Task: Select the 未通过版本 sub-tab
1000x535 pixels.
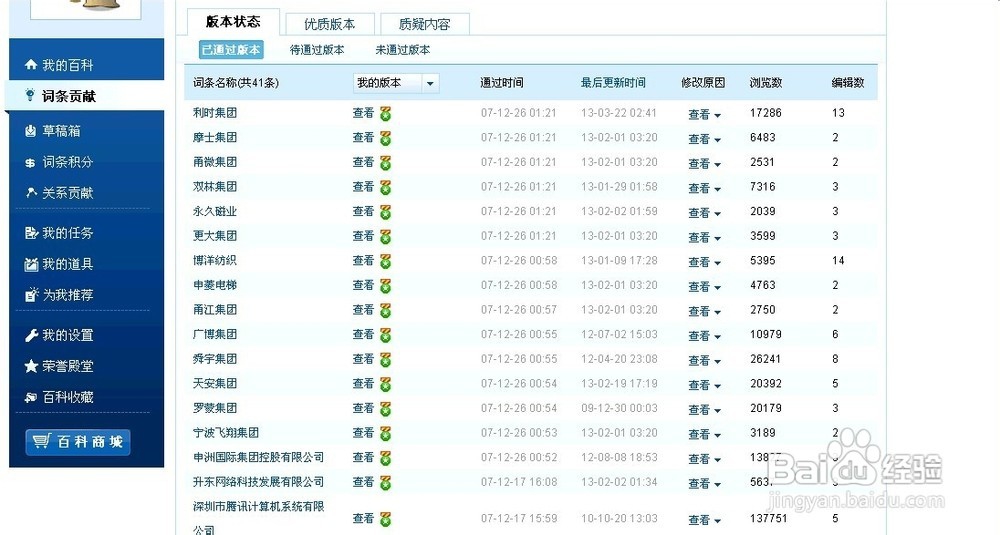Action: click(x=402, y=50)
